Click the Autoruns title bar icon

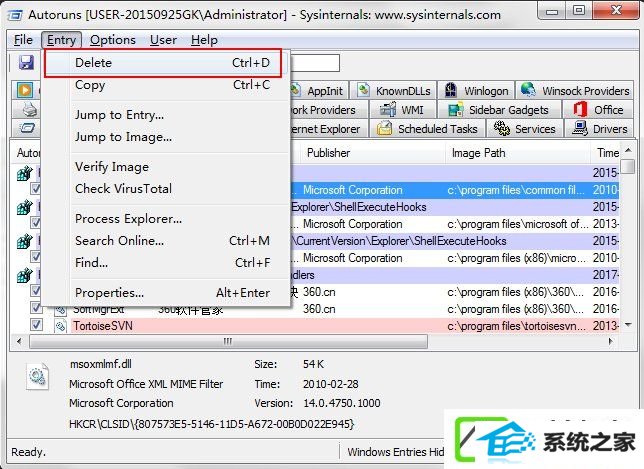point(15,15)
